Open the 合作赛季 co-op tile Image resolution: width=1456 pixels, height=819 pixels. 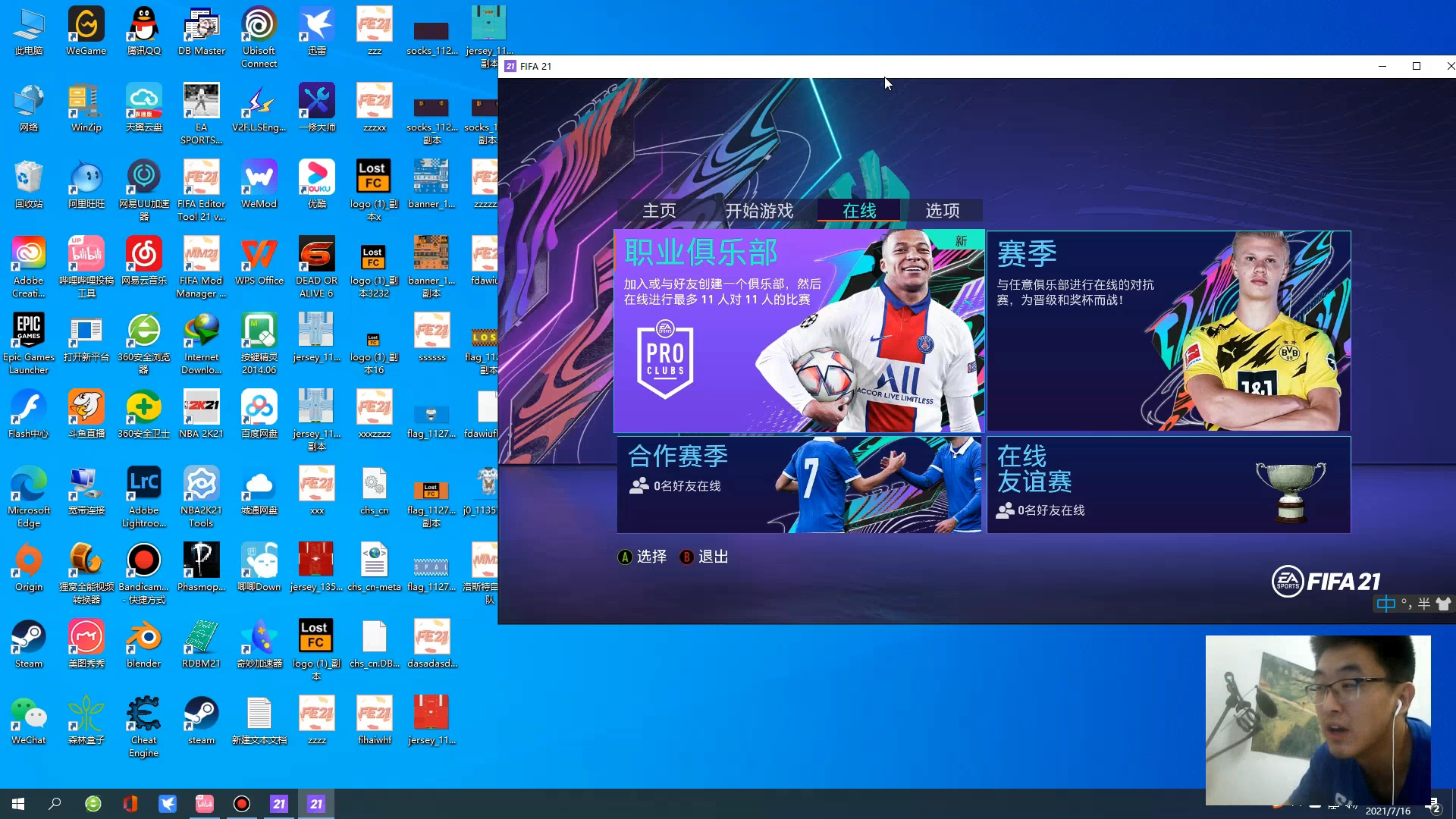tap(799, 485)
